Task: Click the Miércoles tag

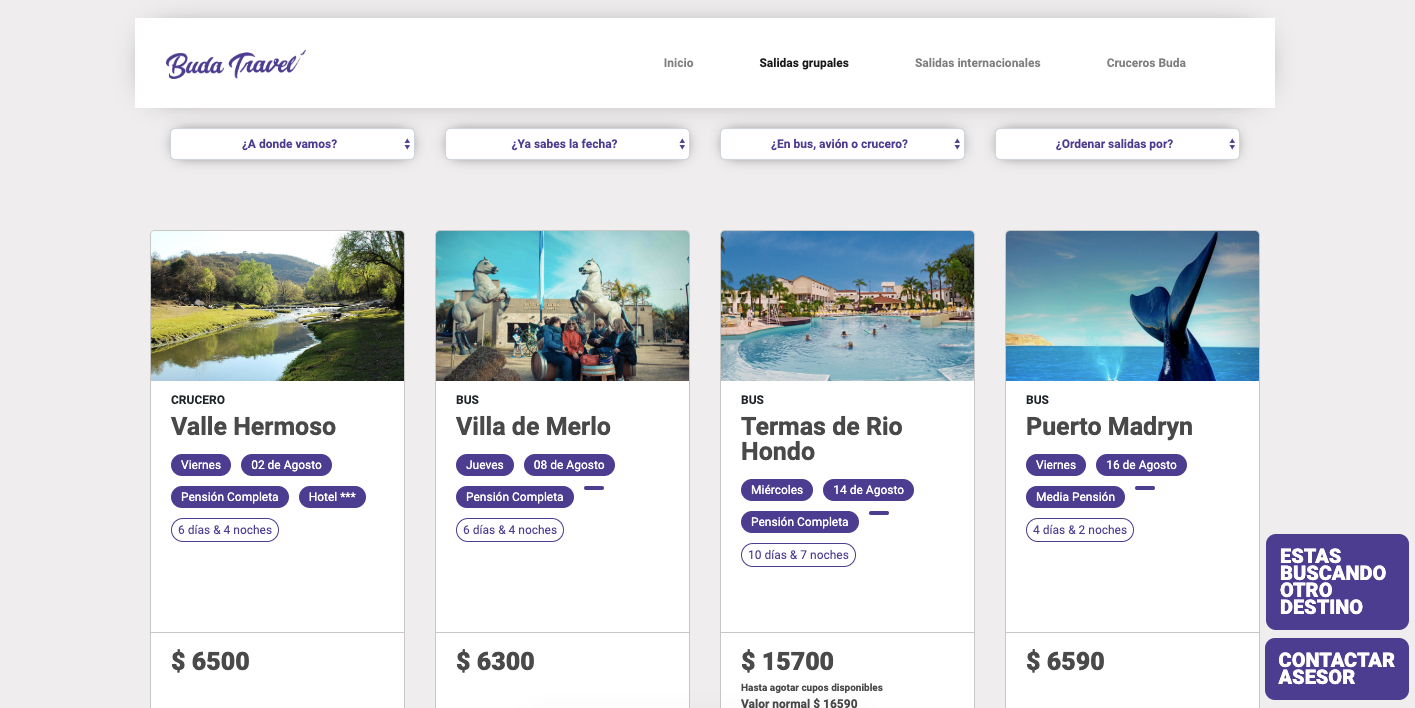Action: click(777, 490)
